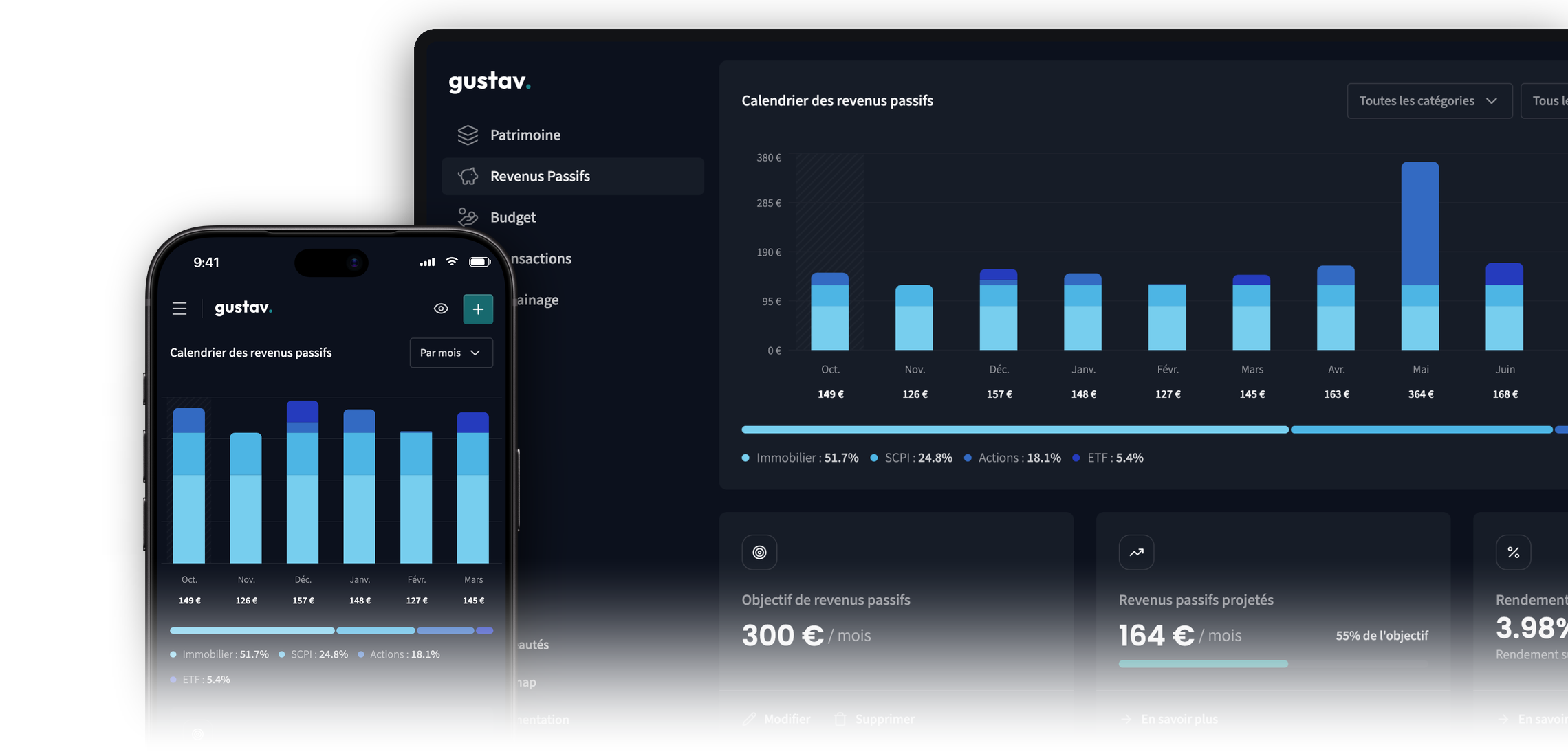The width and height of the screenshot is (1568, 756).
Task: Open the hamburger menu on the phone
Action: [179, 309]
